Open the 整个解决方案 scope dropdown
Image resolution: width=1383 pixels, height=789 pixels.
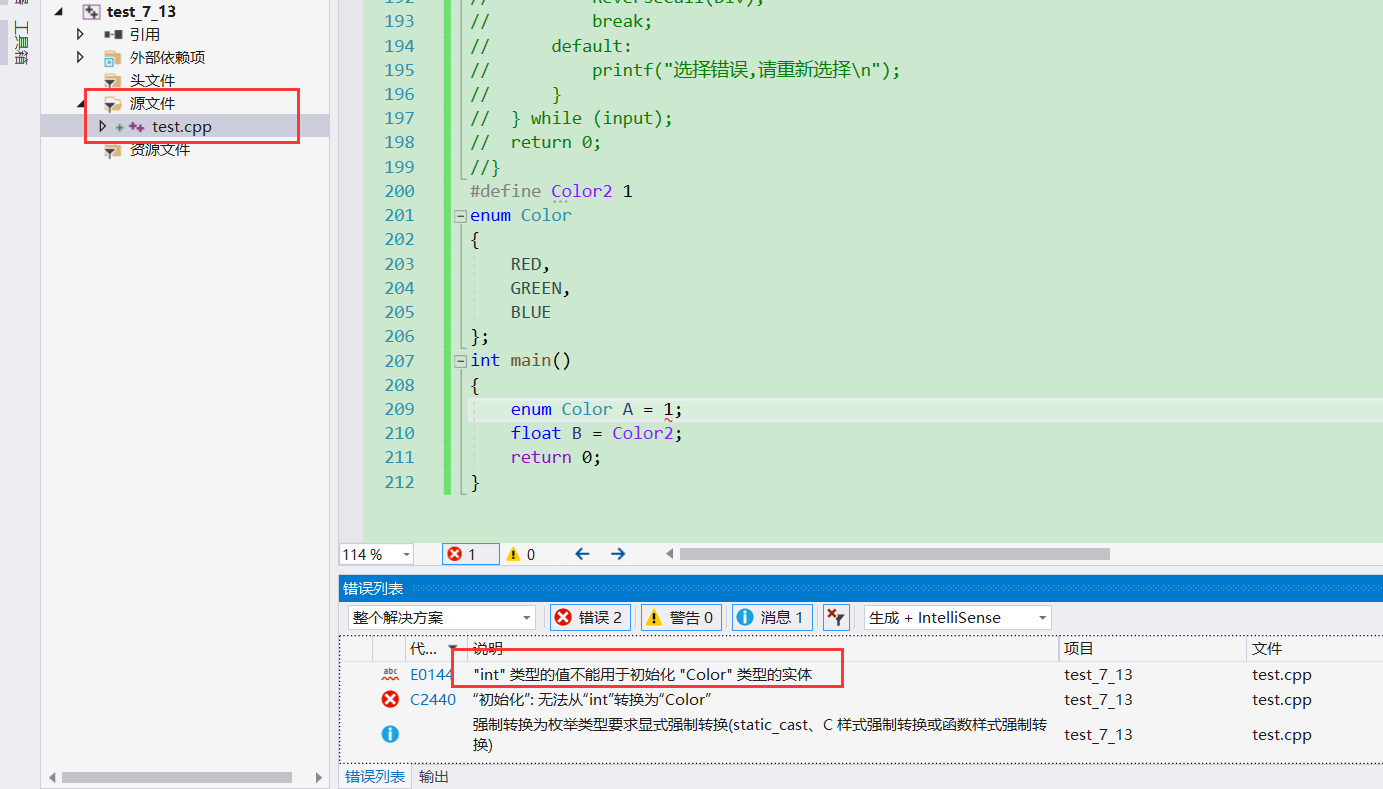tap(441, 618)
